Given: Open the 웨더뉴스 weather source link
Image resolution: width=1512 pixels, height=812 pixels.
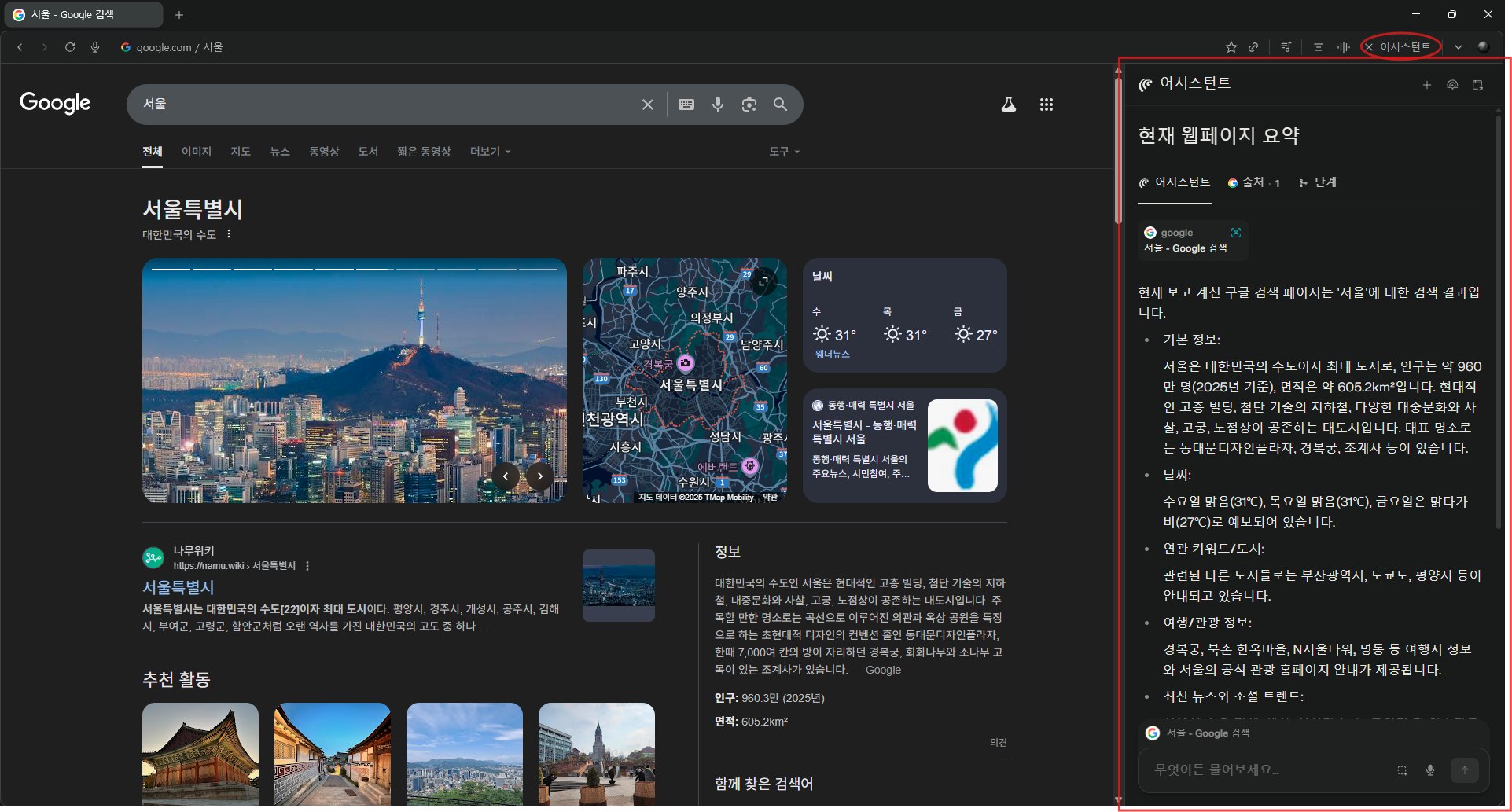Looking at the screenshot, I should (832, 355).
